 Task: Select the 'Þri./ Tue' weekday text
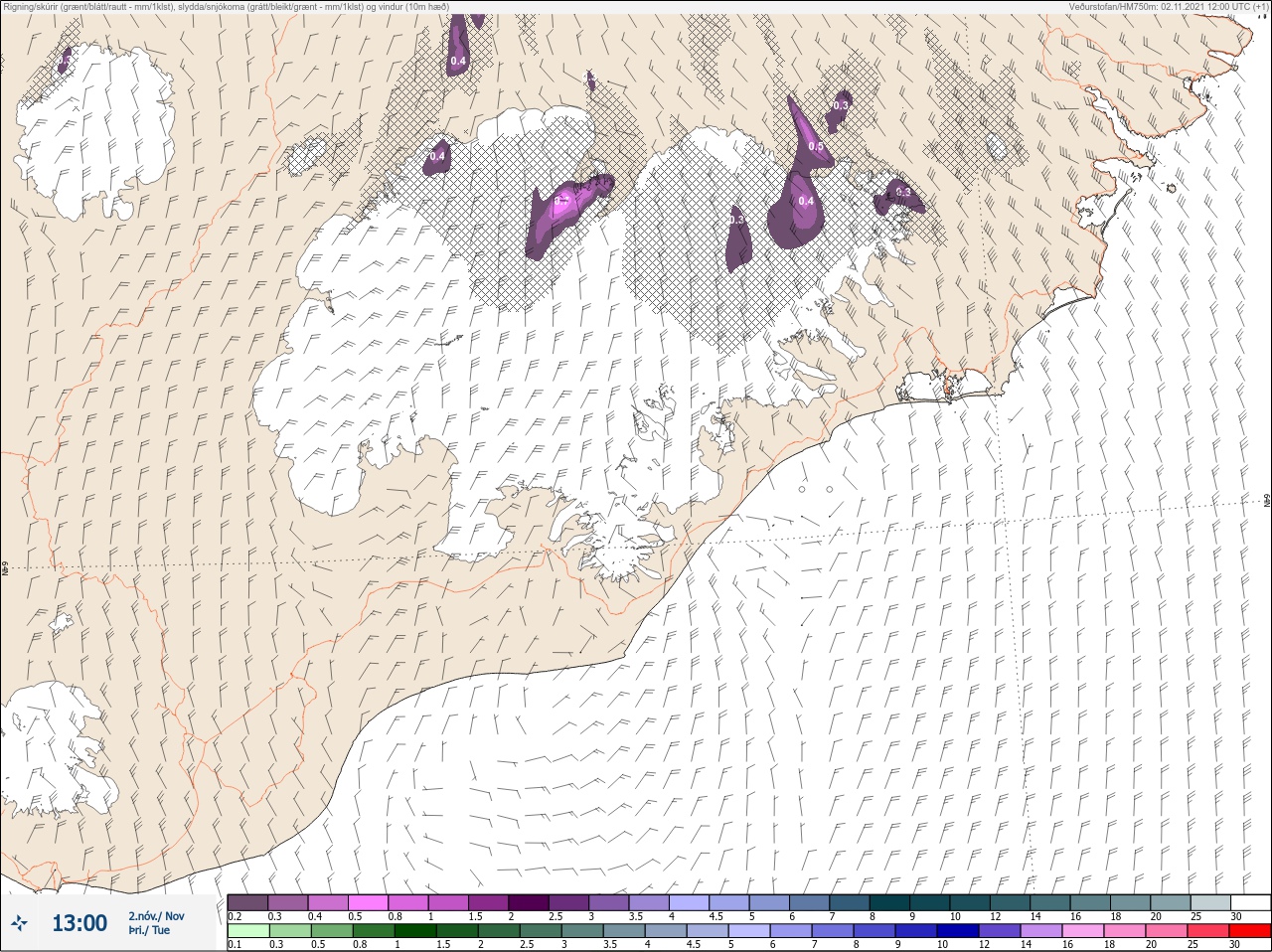(149, 930)
